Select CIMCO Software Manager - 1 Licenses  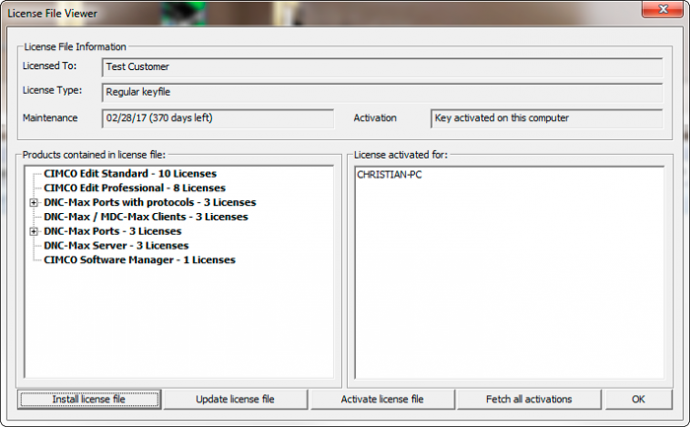(x=139, y=260)
